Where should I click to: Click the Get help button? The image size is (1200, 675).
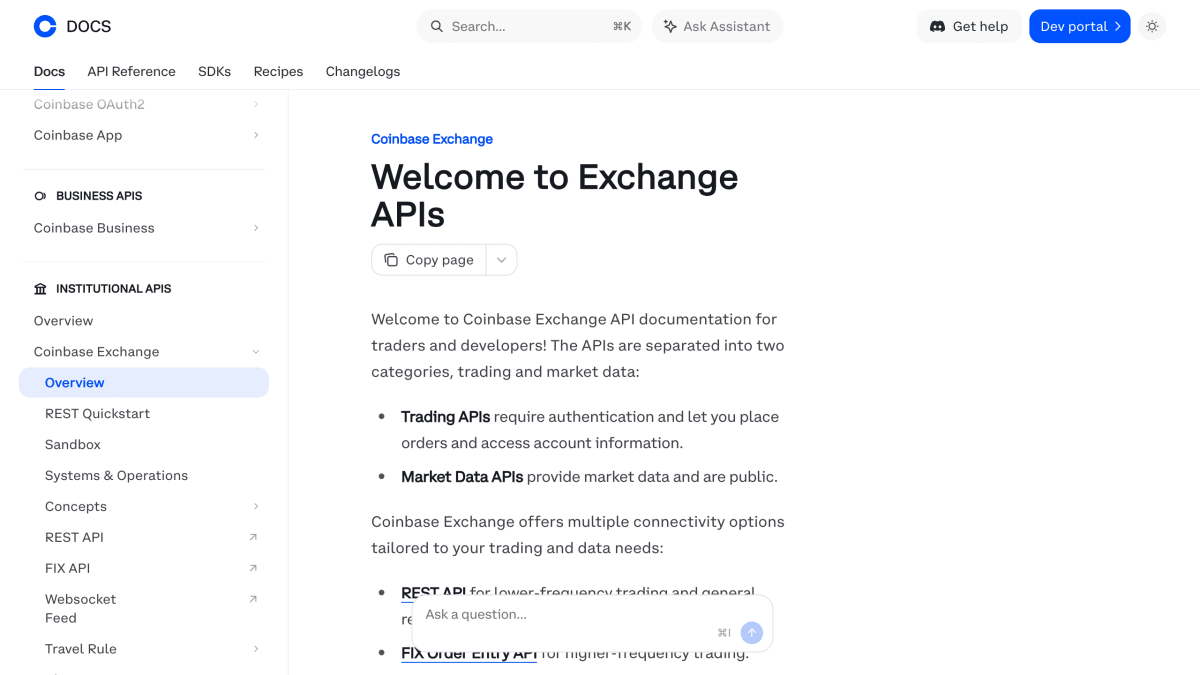(969, 26)
